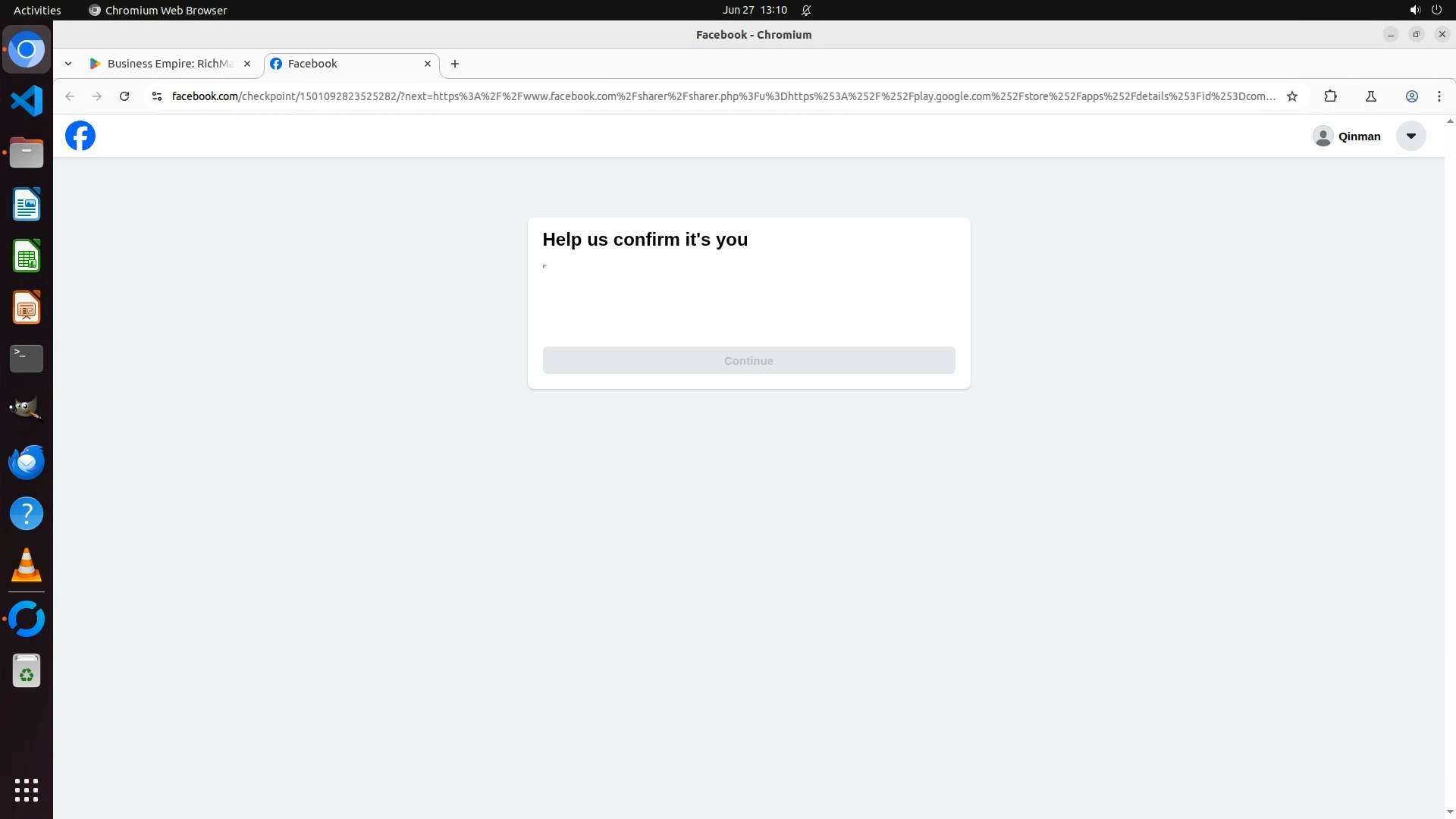Screen dimensions: 1456x819
Task: Click the Facebook logo icon
Action: click(x=80, y=136)
